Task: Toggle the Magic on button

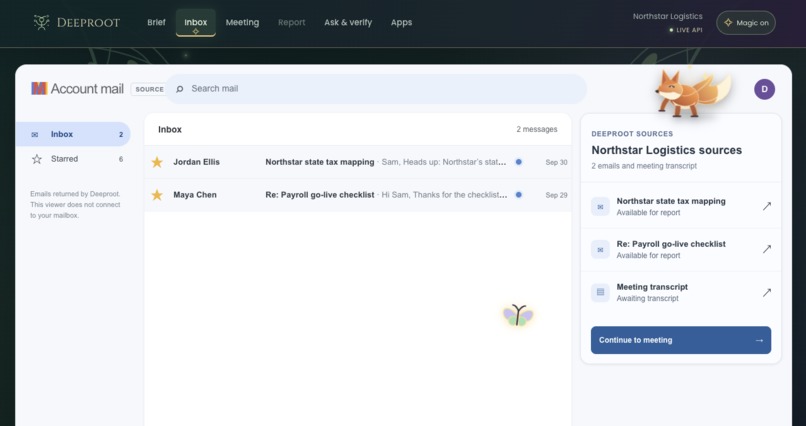Action: pos(746,23)
